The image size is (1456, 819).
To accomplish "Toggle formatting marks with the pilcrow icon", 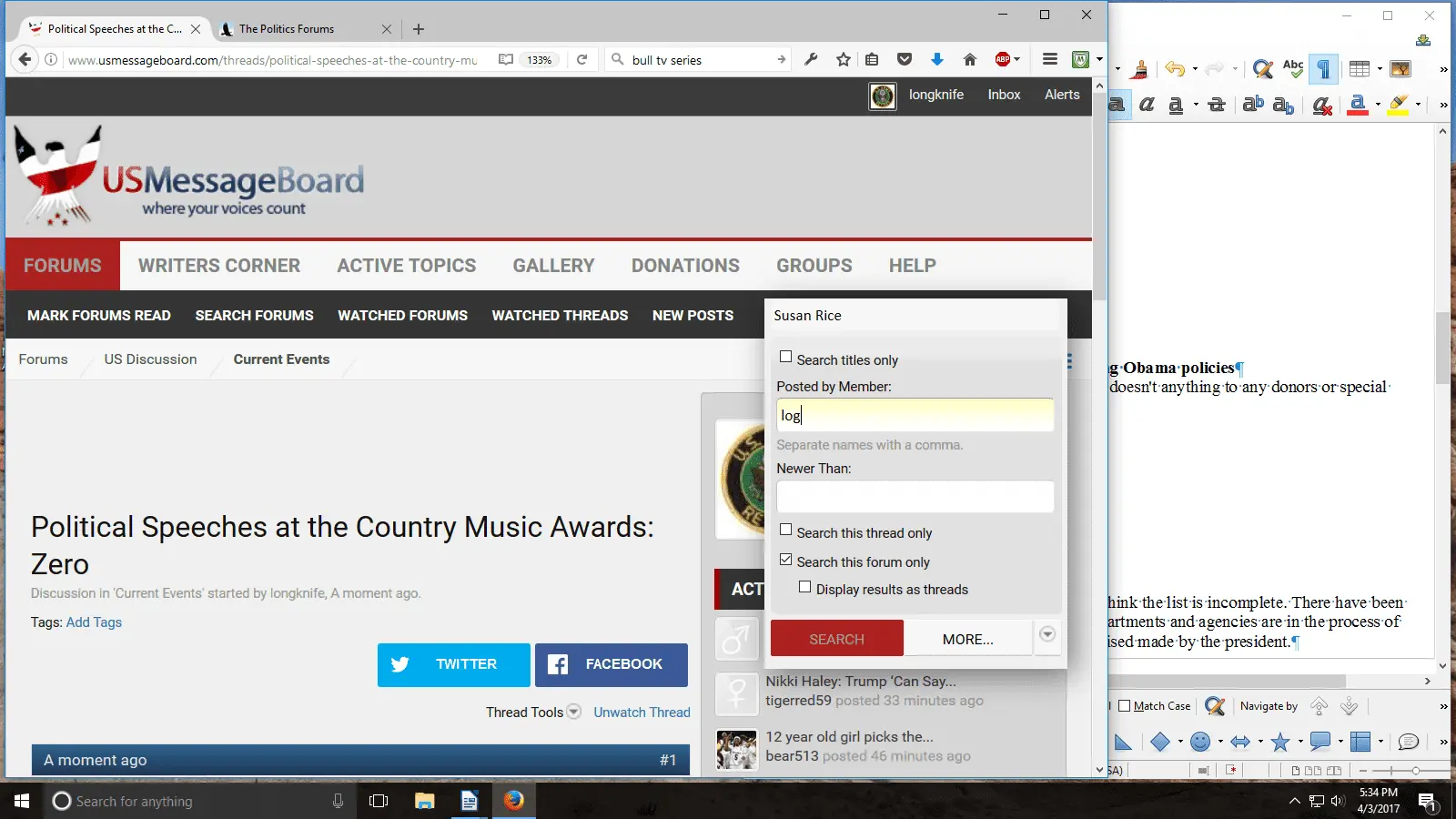I will (x=1324, y=69).
